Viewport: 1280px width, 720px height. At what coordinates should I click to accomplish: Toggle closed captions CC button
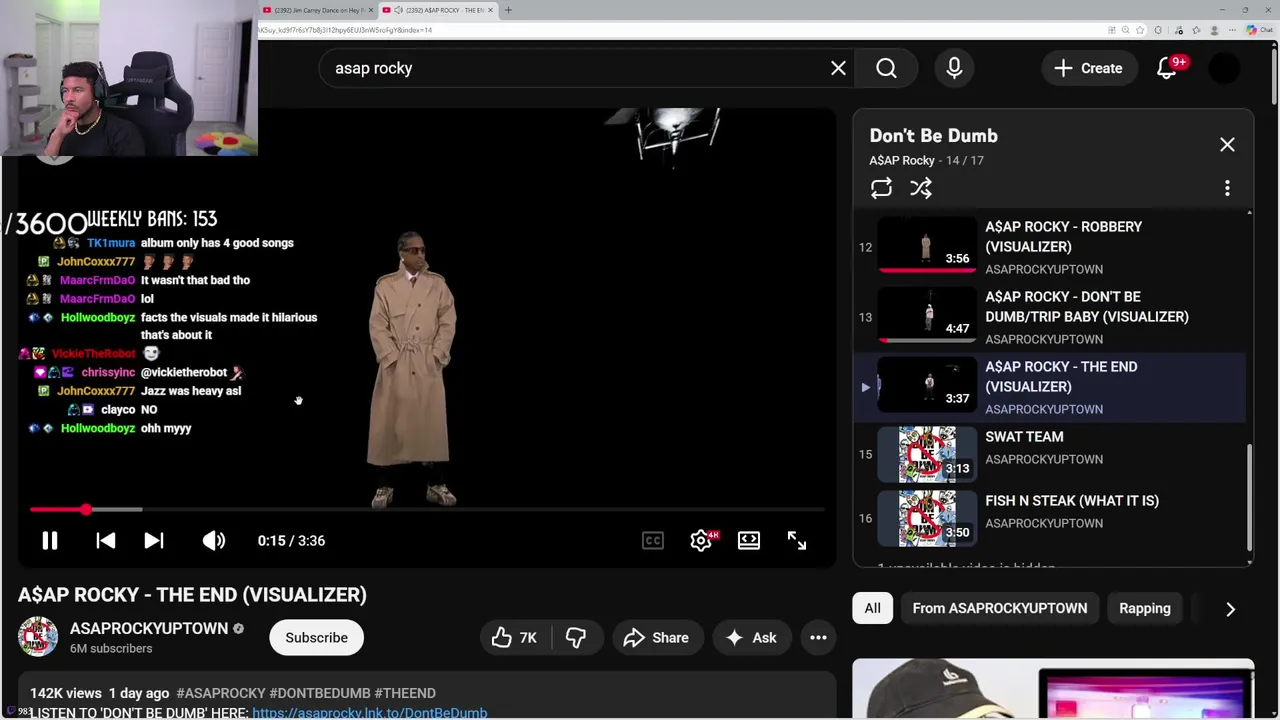(653, 541)
